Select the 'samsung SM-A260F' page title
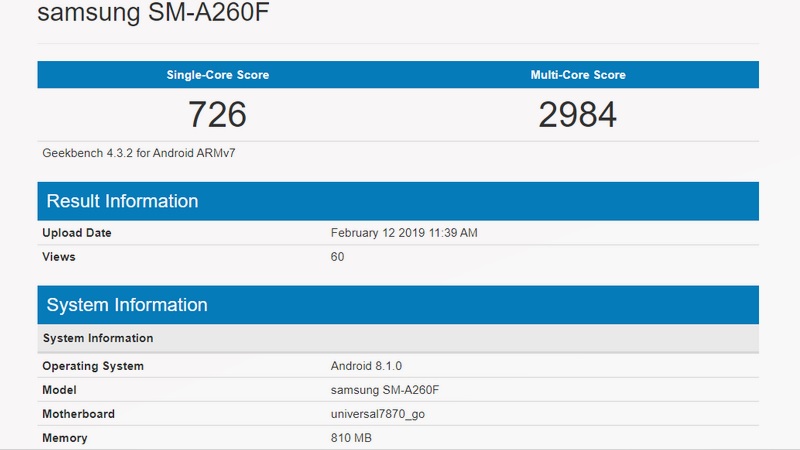 point(153,11)
